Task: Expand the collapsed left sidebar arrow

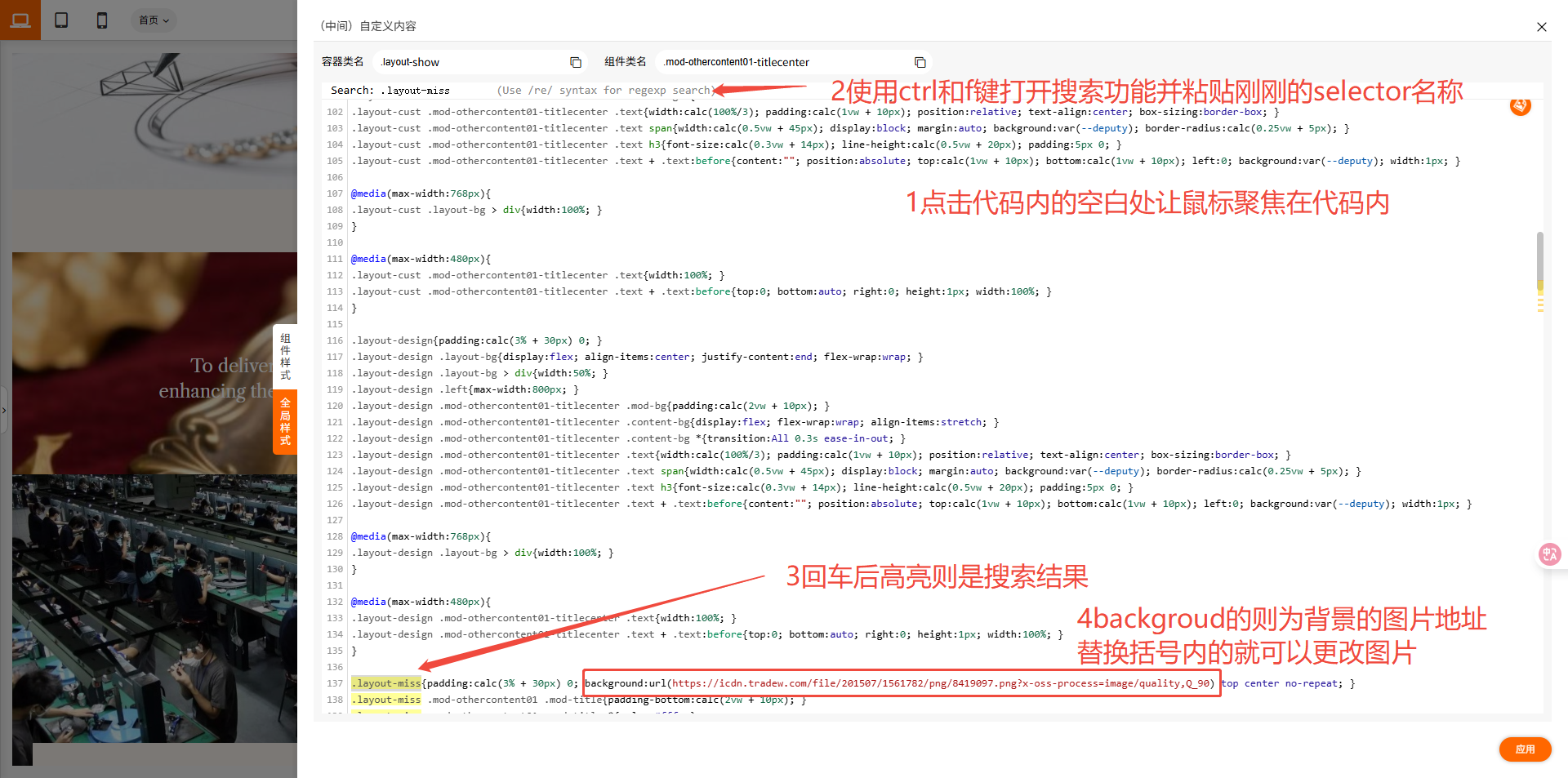Action: [4, 410]
